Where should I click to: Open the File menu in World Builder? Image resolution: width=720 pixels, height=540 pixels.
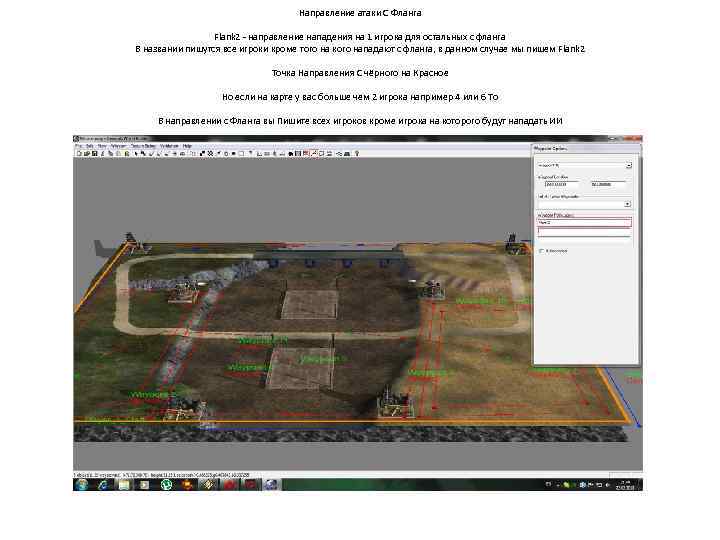click(79, 146)
